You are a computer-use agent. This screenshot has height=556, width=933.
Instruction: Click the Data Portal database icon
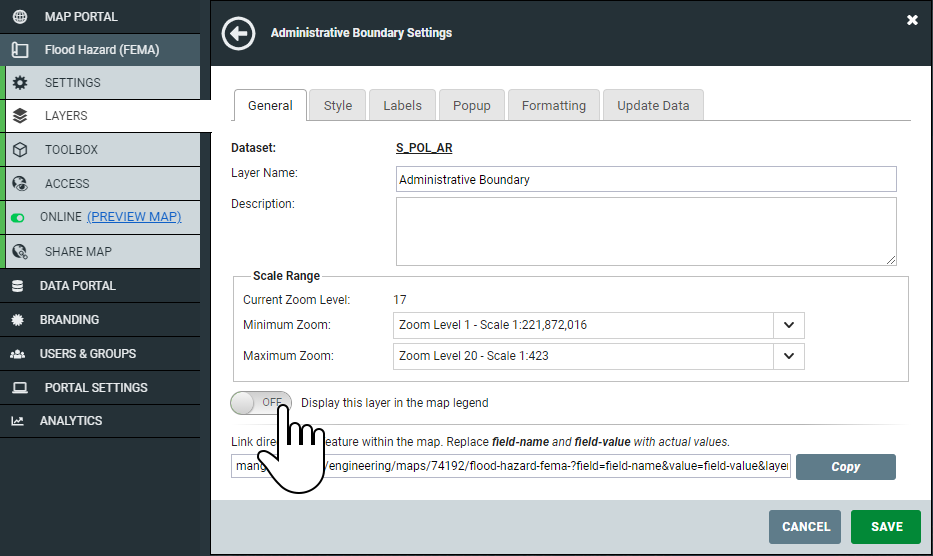click(18, 286)
